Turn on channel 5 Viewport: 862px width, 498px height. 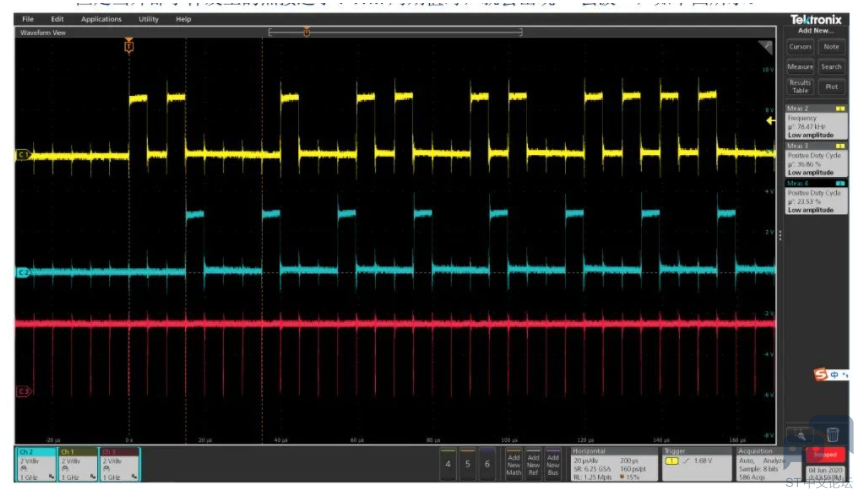[x=467, y=464]
